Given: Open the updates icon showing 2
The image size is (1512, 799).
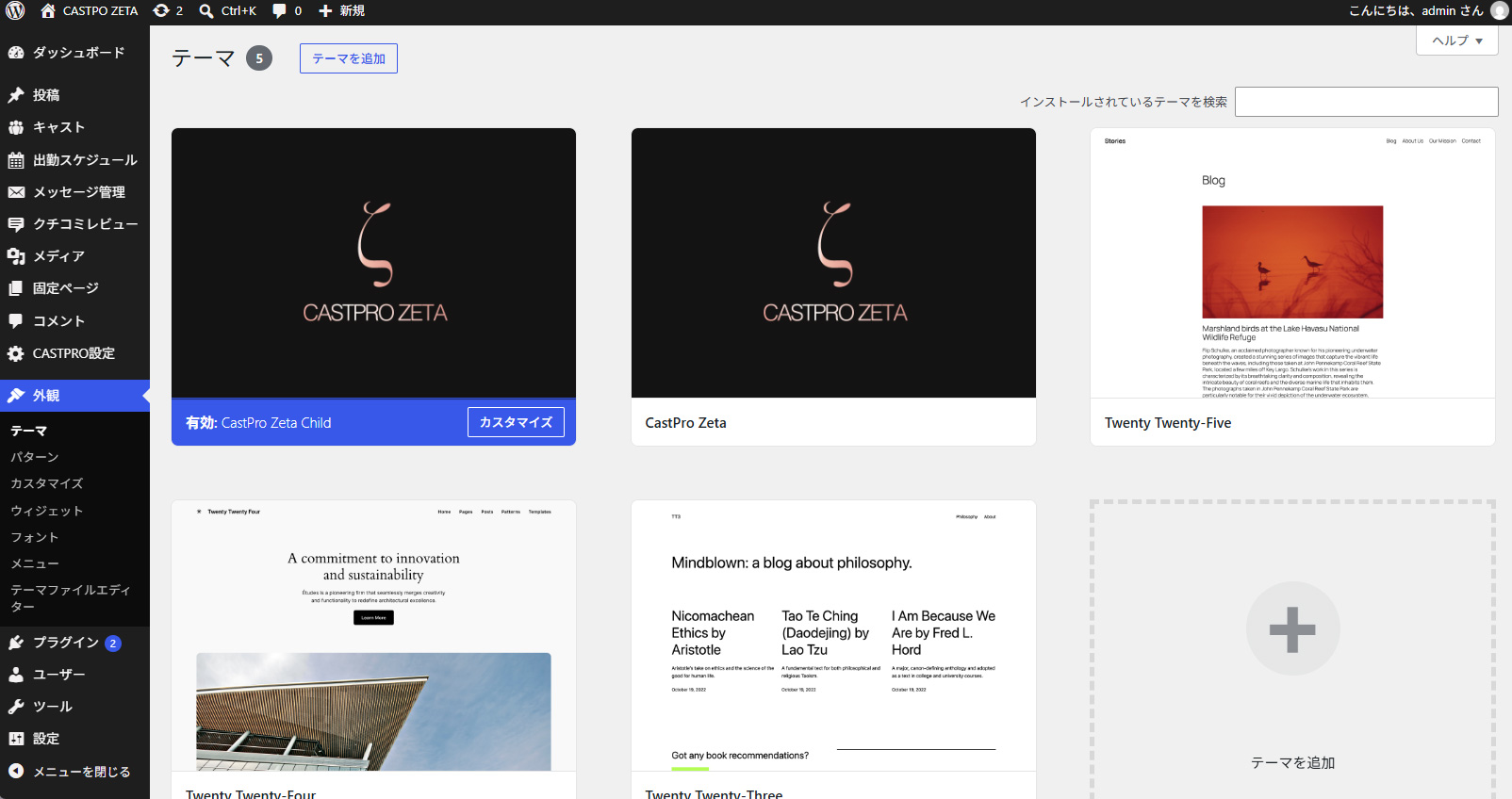Looking at the screenshot, I should [x=161, y=11].
